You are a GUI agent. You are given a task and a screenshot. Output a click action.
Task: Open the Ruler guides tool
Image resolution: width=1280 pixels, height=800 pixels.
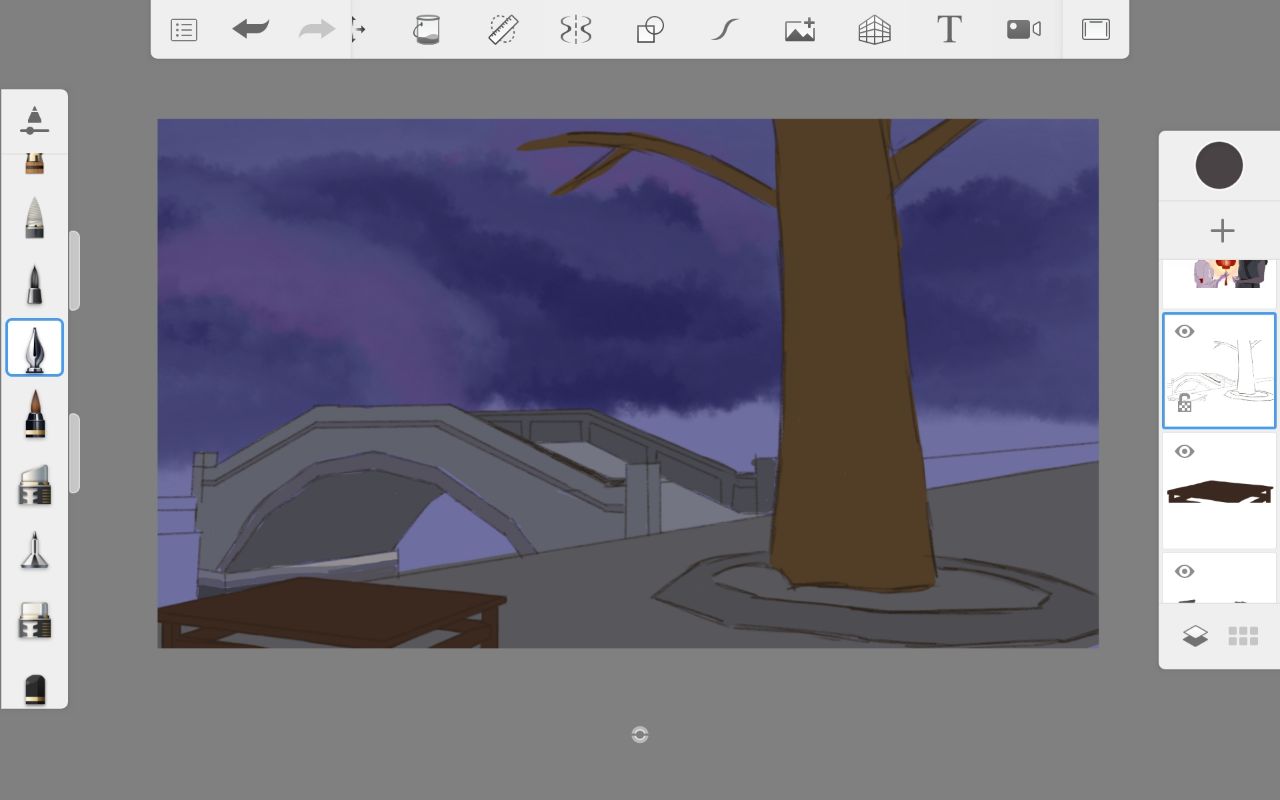point(502,30)
